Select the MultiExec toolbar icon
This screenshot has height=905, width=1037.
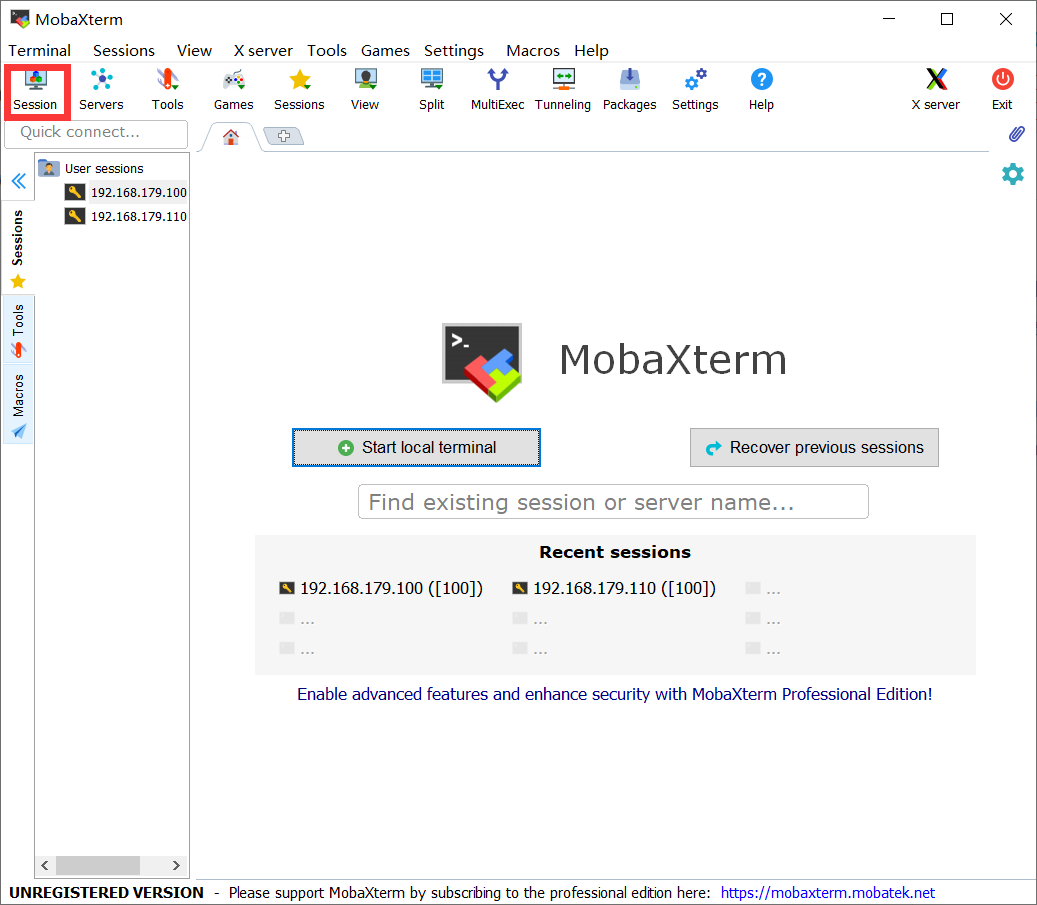pyautogui.click(x=497, y=90)
